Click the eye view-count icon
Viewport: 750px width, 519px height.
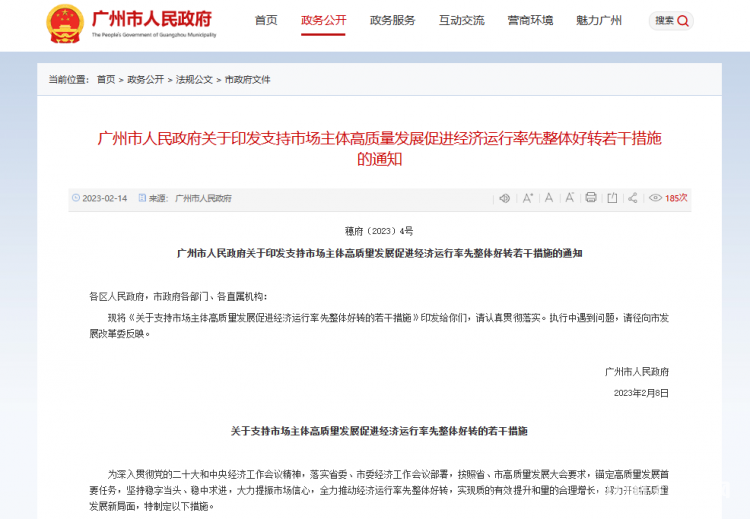[x=656, y=198]
